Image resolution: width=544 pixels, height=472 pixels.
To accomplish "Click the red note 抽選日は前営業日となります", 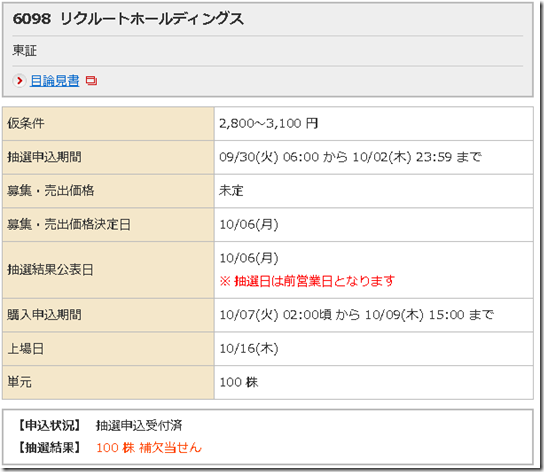I will tap(307, 281).
